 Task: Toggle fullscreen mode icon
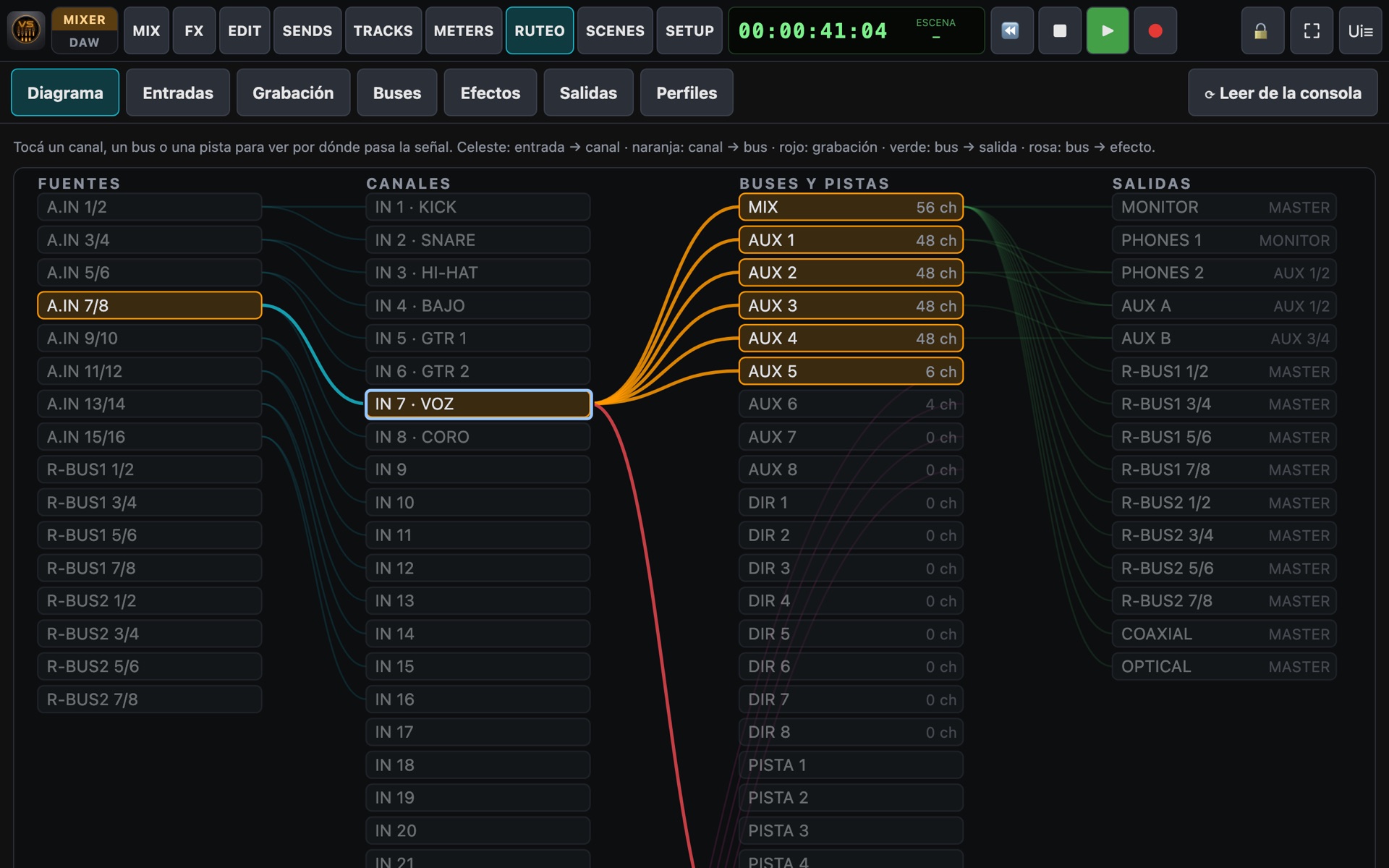click(1312, 30)
